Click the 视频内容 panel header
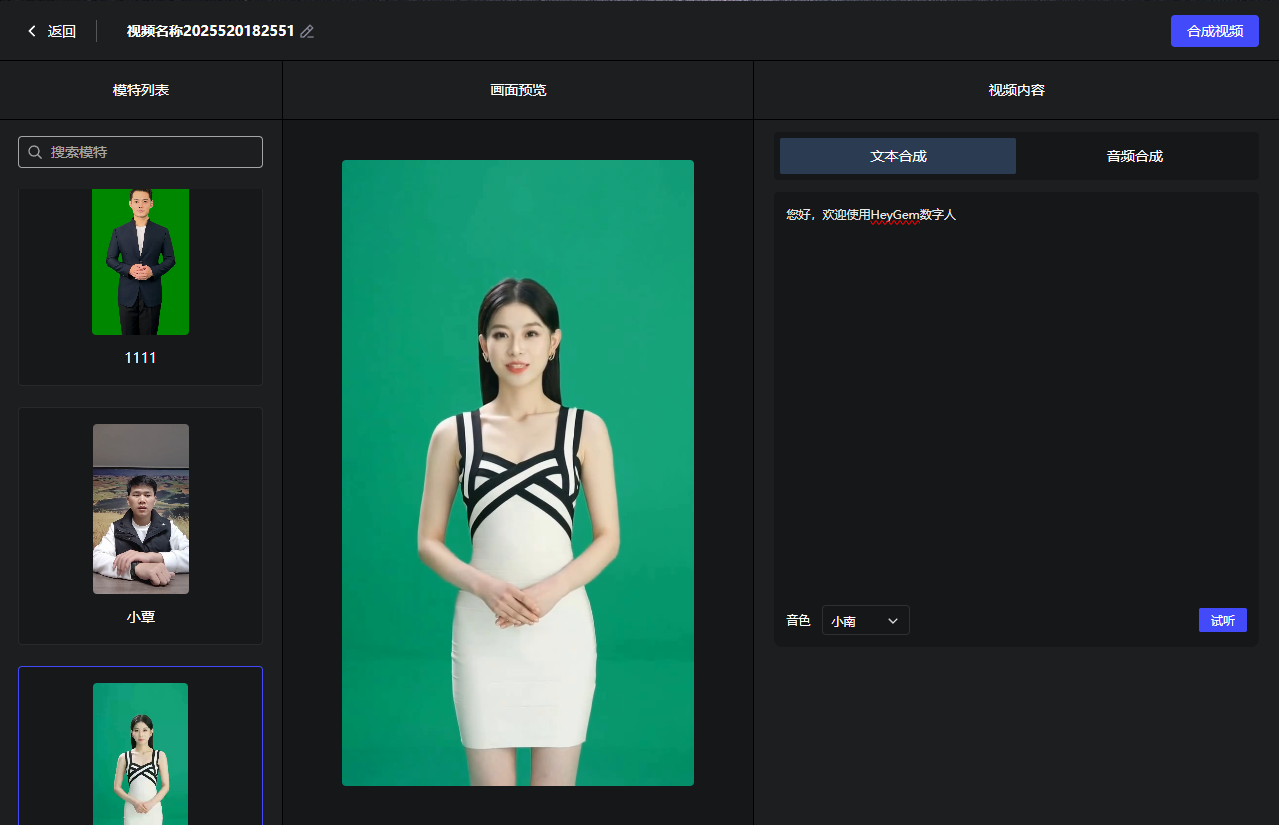 click(1016, 90)
